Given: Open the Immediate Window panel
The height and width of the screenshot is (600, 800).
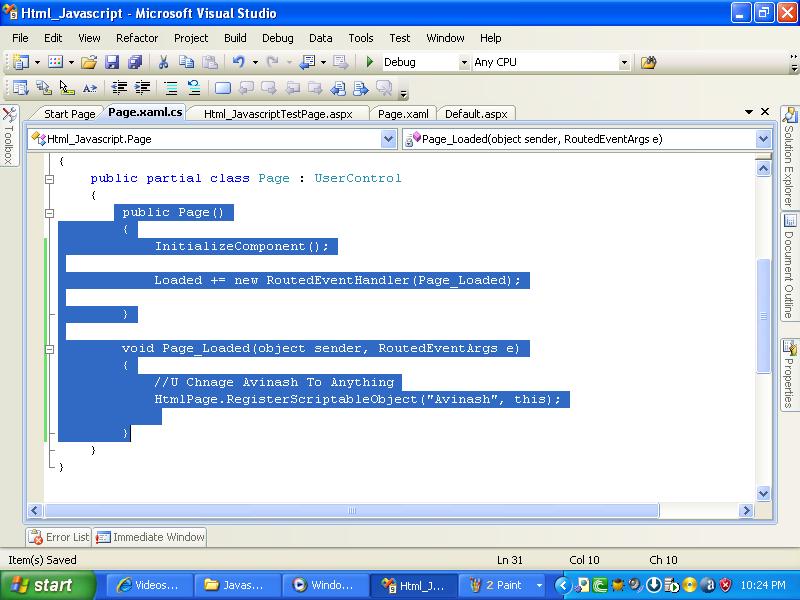Looking at the screenshot, I should pyautogui.click(x=150, y=537).
